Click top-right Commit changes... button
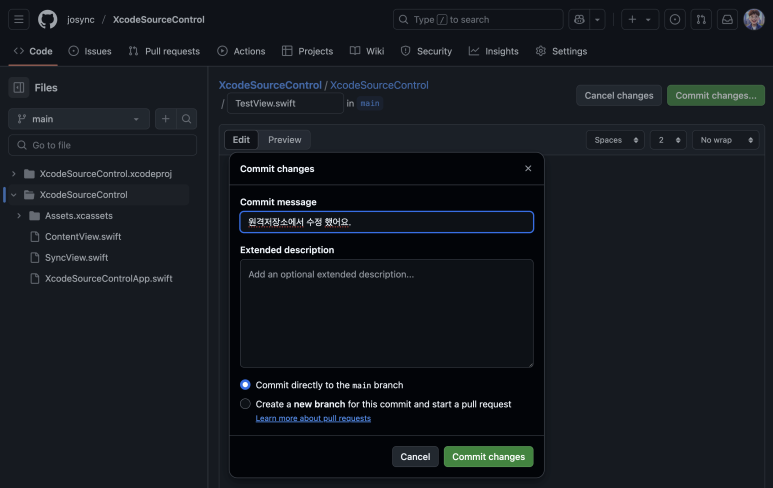The width and height of the screenshot is (773, 488). tap(716, 96)
